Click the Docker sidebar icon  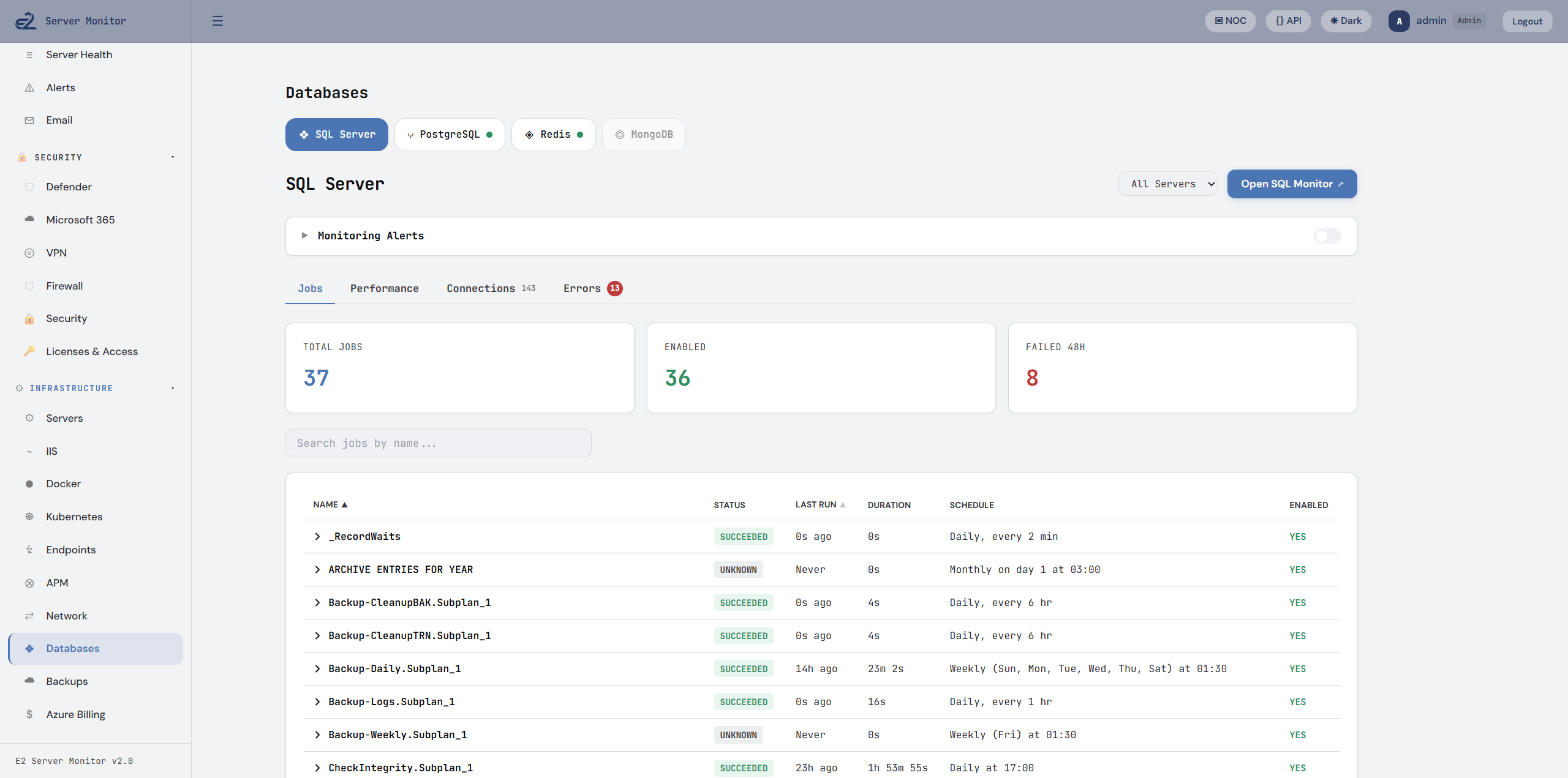(x=30, y=484)
